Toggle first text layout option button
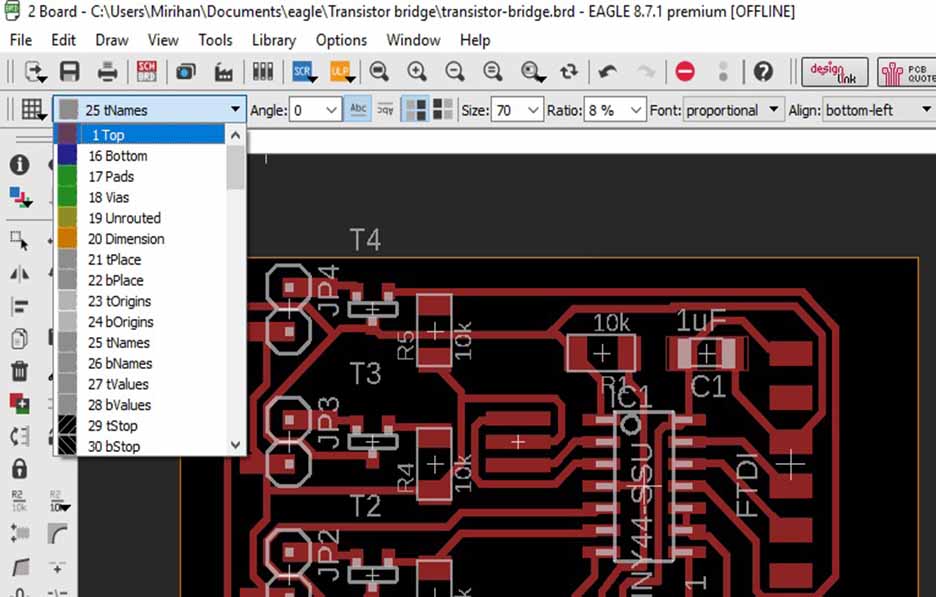 416,109
